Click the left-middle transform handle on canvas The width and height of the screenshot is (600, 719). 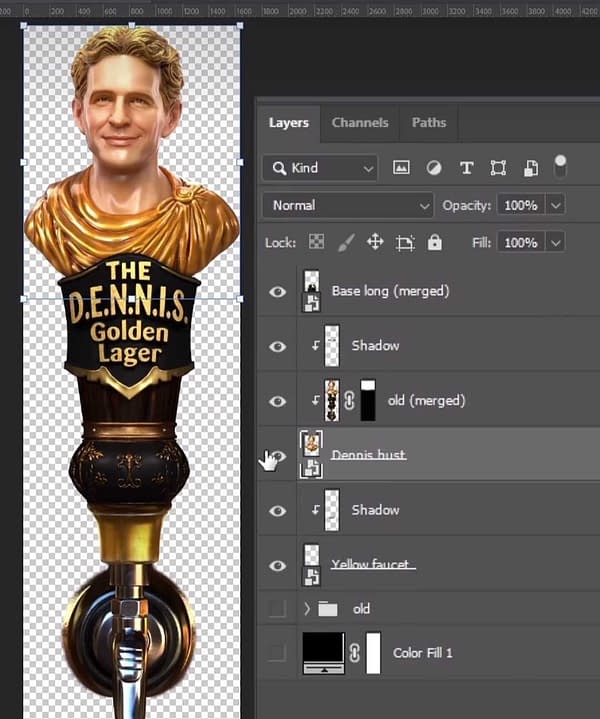[x=24, y=162]
